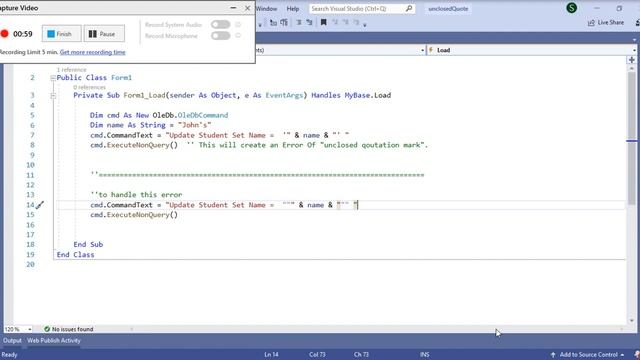Click Add to Source Control
The width and height of the screenshot is (640, 360).
point(589,355)
